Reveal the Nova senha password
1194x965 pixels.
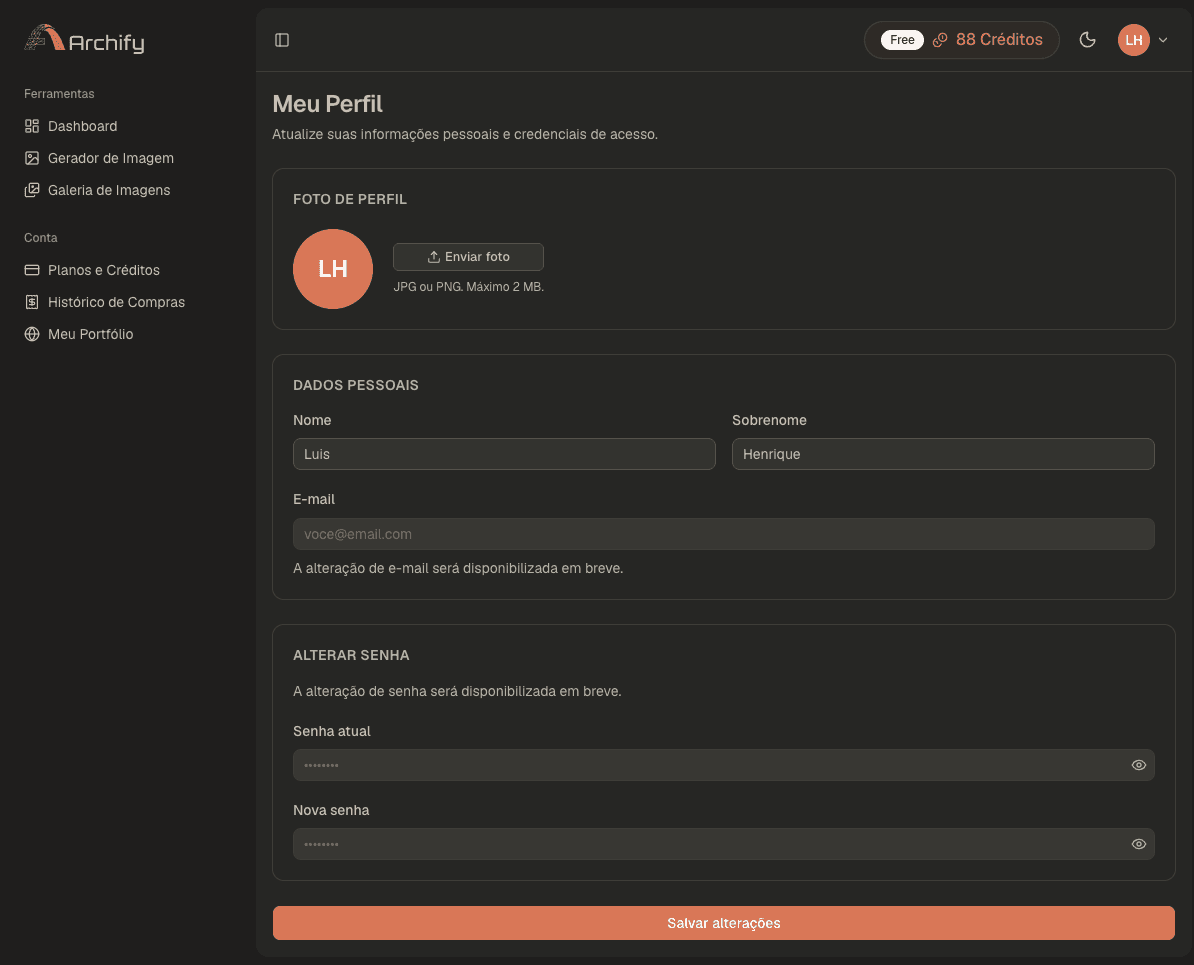[x=1138, y=844]
